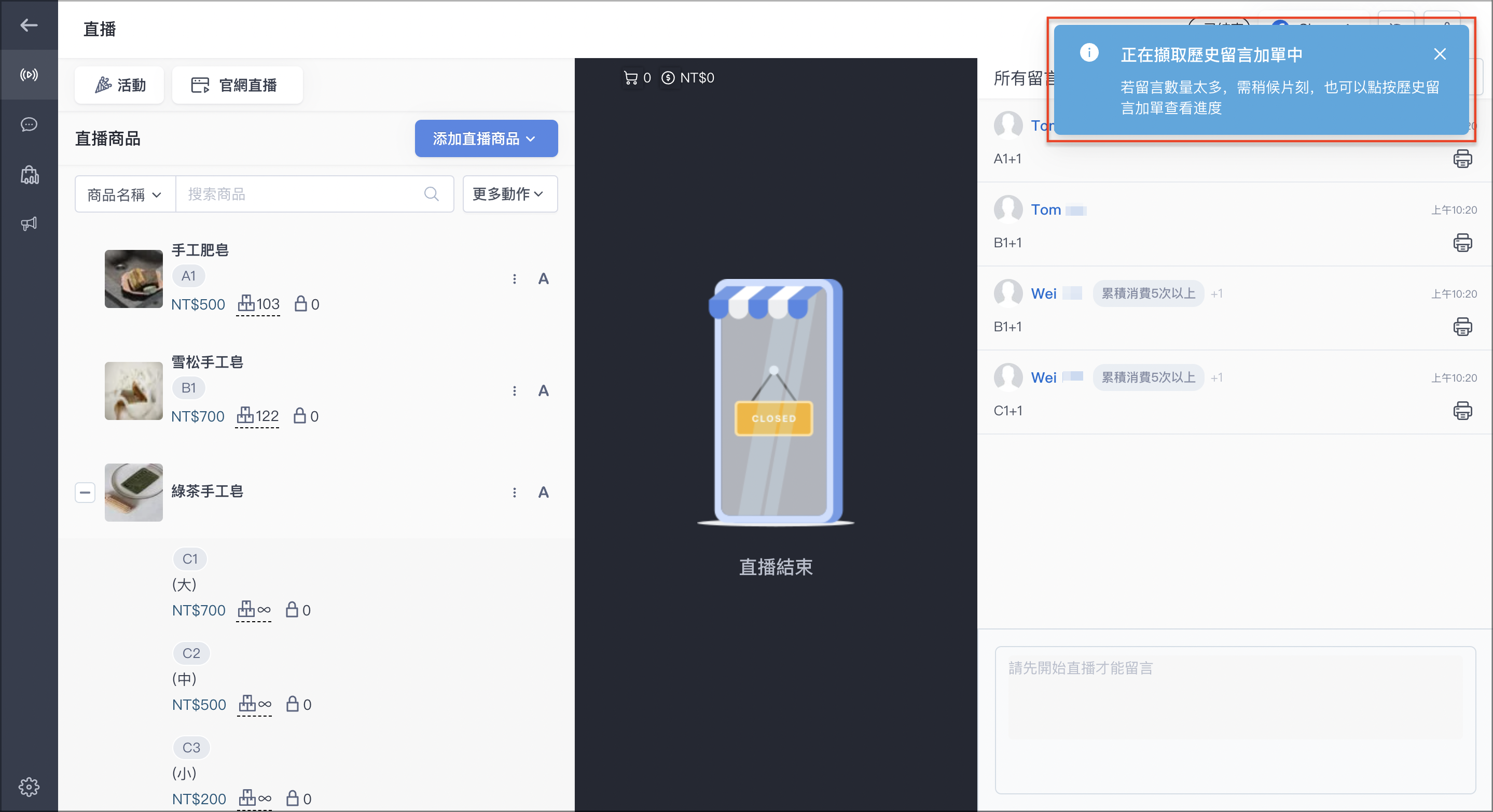1493x812 pixels.
Task: Print the A1+1 comment
Action: tap(1462, 159)
